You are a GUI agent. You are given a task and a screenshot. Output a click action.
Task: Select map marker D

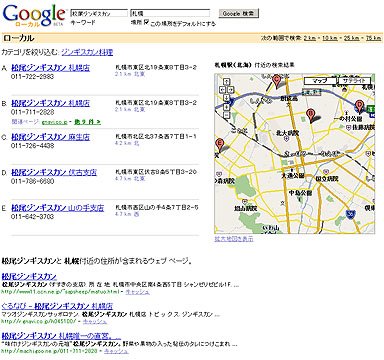[x=359, y=106]
